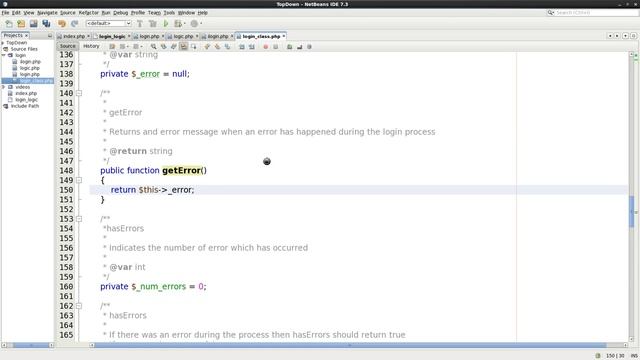This screenshot has height=360, width=640.
Task: Collapse the getError function fold at line 149
Action: 79,180
